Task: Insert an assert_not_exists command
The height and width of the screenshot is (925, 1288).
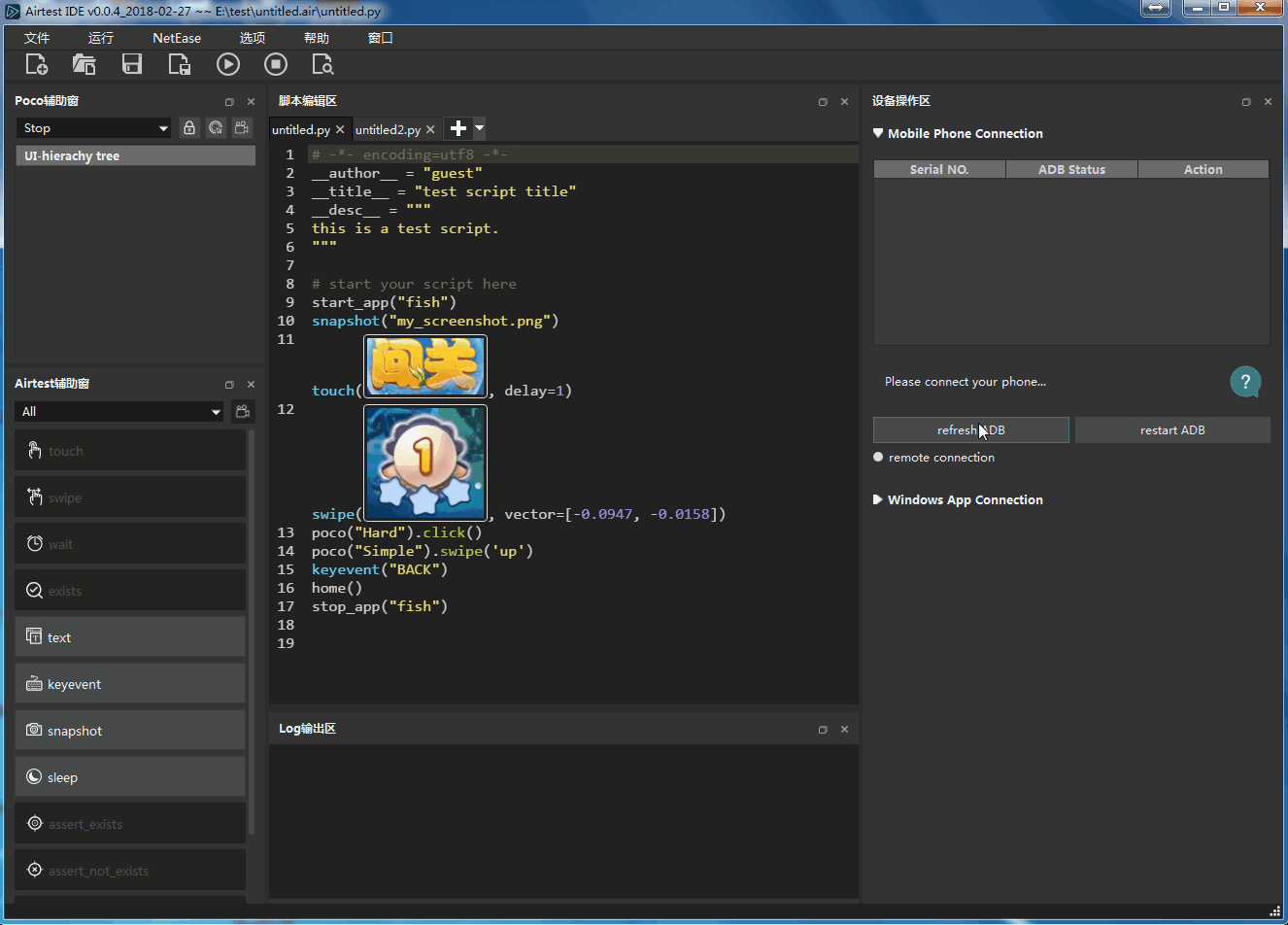Action: click(x=130, y=871)
